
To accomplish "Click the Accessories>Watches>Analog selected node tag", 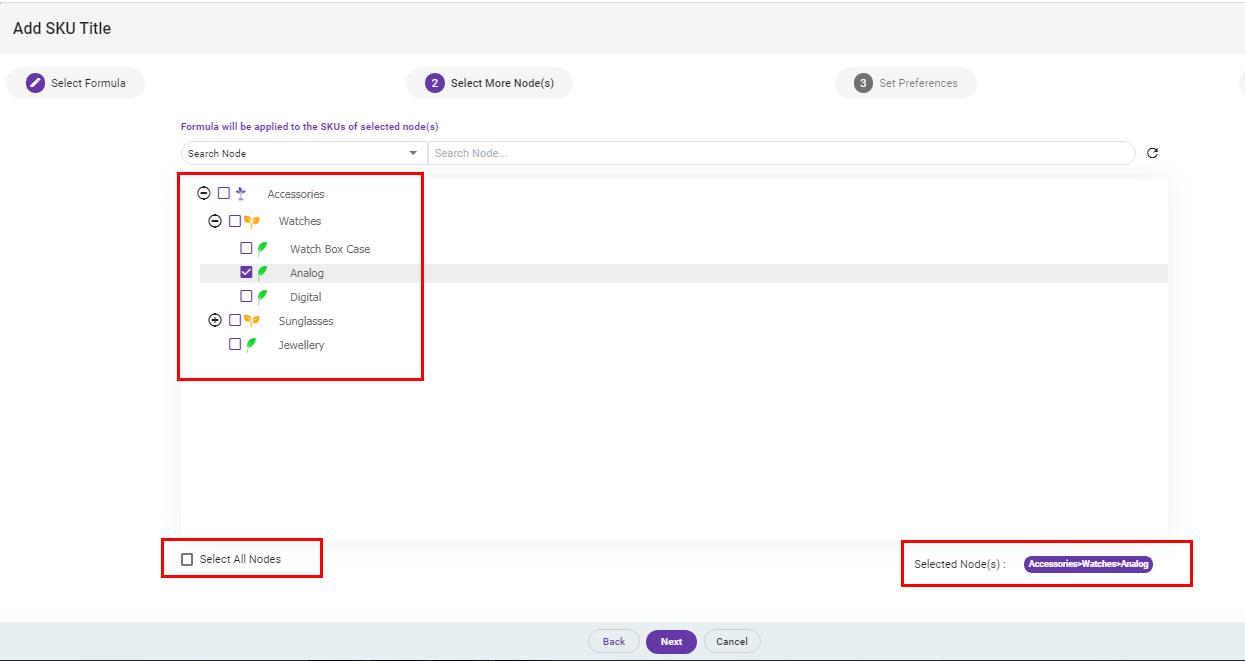I will tap(1088, 564).
